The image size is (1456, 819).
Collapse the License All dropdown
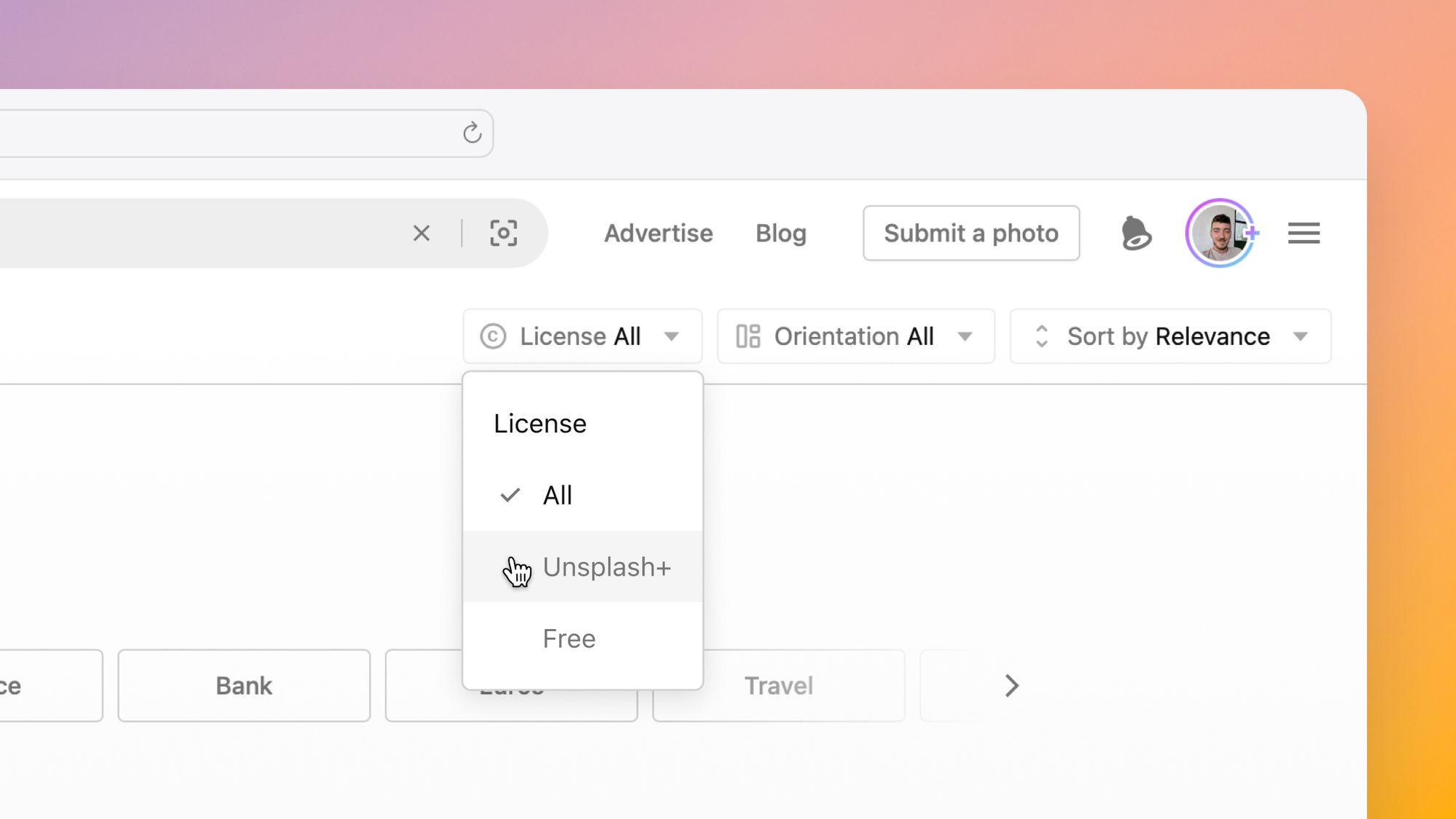pyautogui.click(x=582, y=336)
